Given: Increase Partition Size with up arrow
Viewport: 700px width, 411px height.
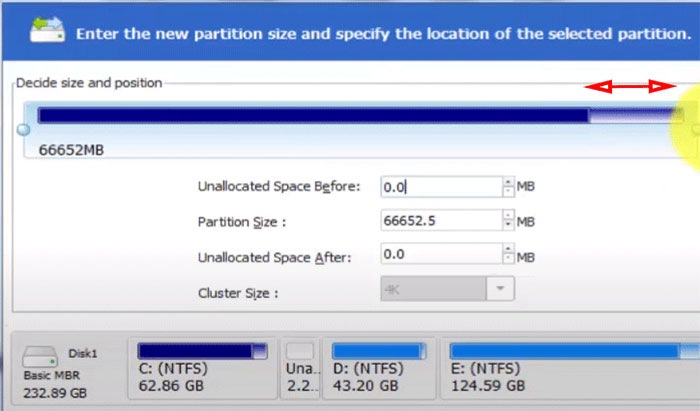Looking at the screenshot, I should pyautogui.click(x=508, y=215).
